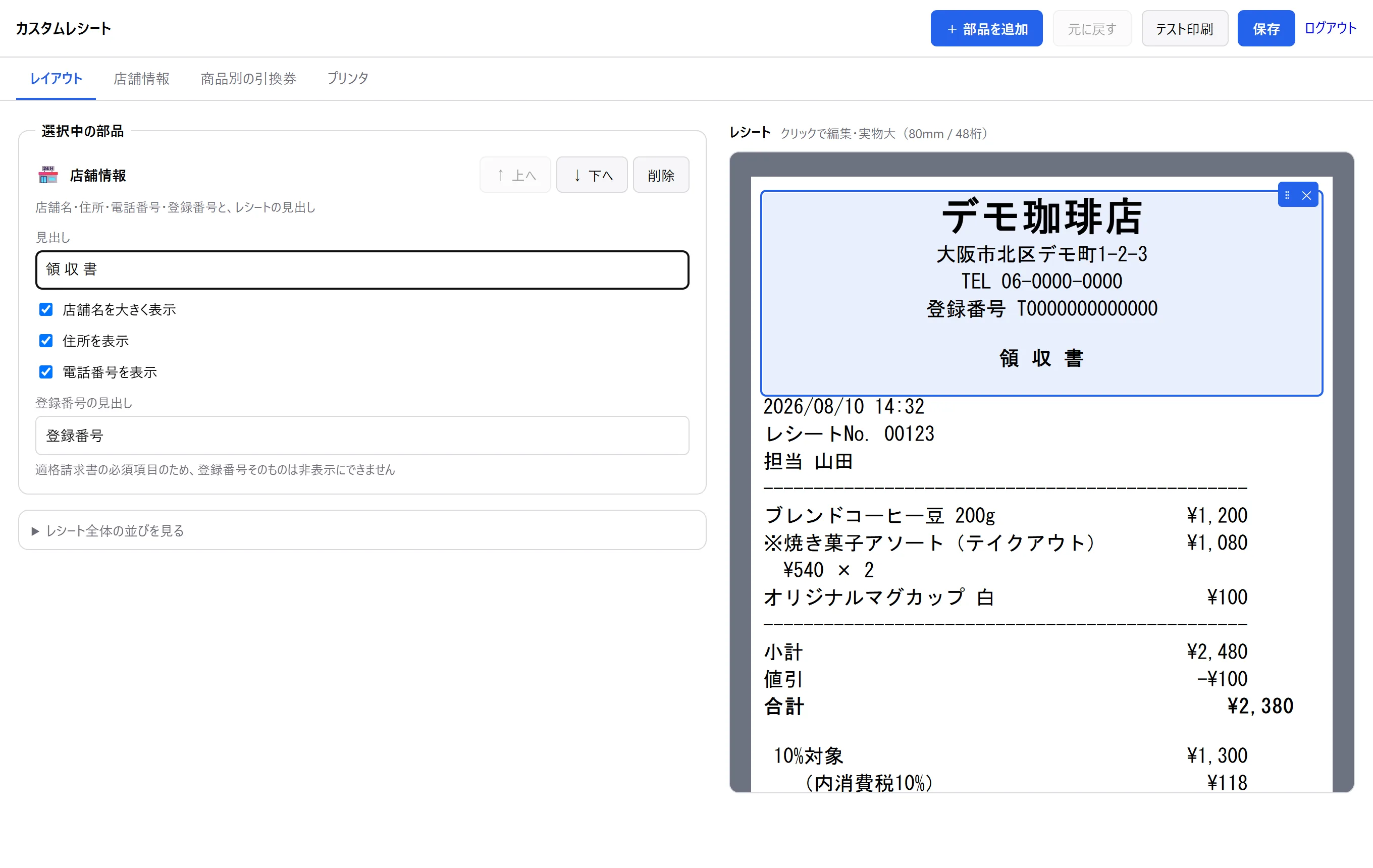Viewport: 1373px width, 868px height.
Task: Move the part down with 下へ
Action: point(592,175)
